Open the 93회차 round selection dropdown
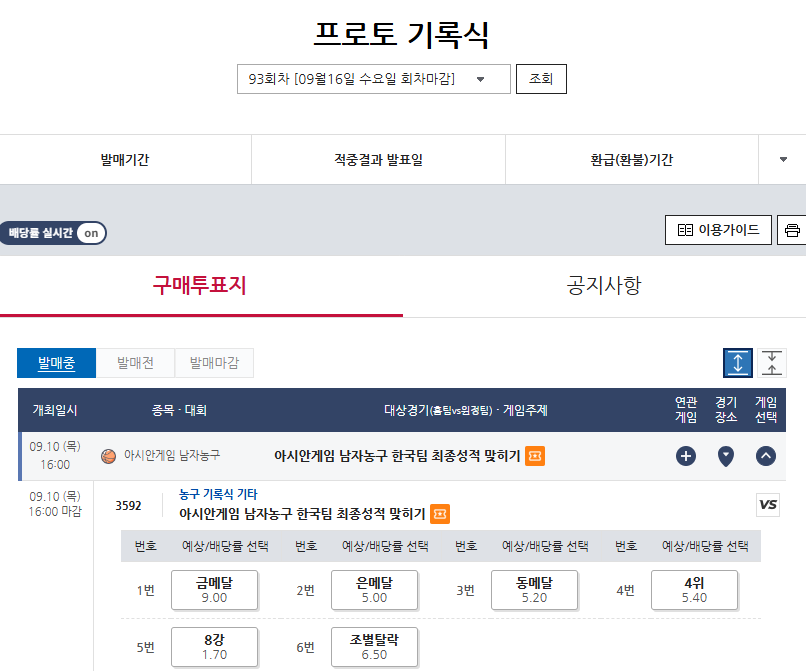 click(374, 79)
